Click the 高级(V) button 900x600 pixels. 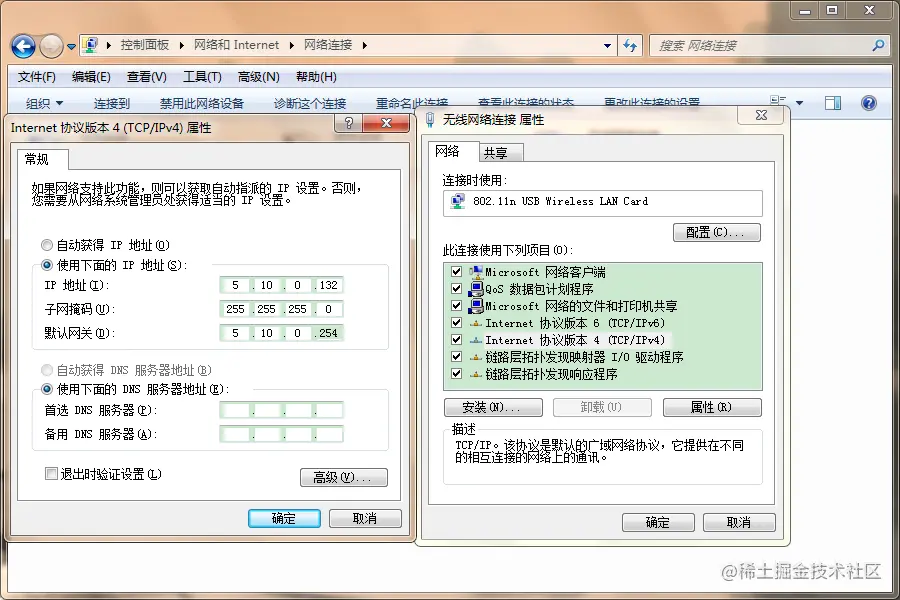pyautogui.click(x=344, y=477)
